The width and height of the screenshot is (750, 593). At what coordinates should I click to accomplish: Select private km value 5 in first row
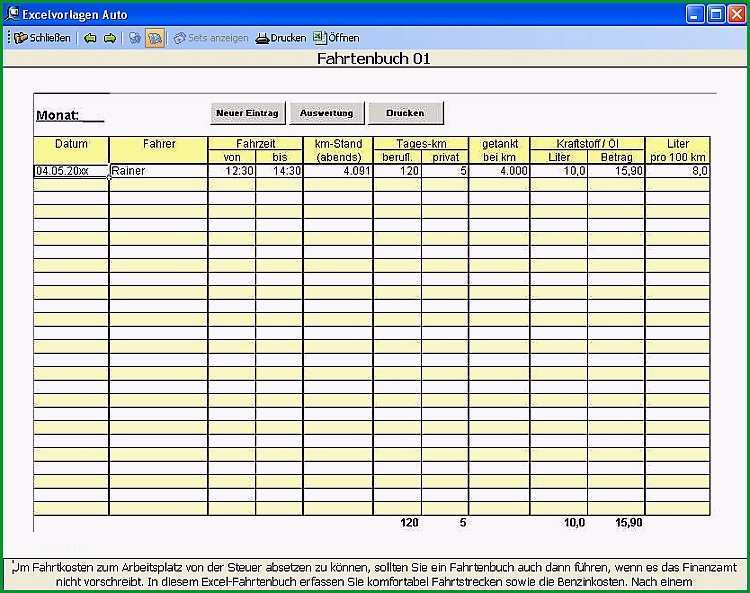point(445,171)
